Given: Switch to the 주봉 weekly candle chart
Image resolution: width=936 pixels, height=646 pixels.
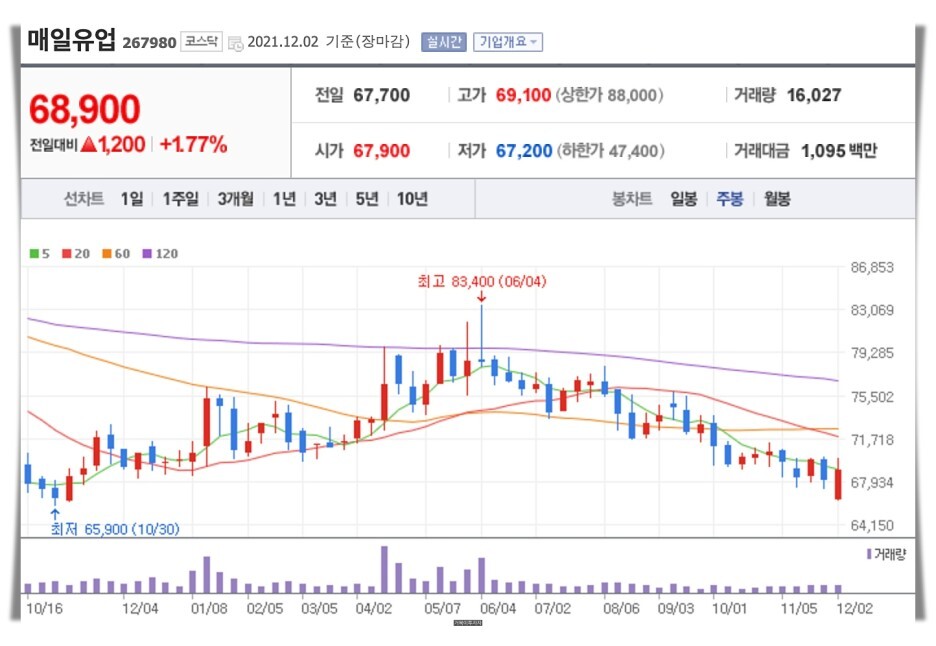Looking at the screenshot, I should tap(730, 199).
